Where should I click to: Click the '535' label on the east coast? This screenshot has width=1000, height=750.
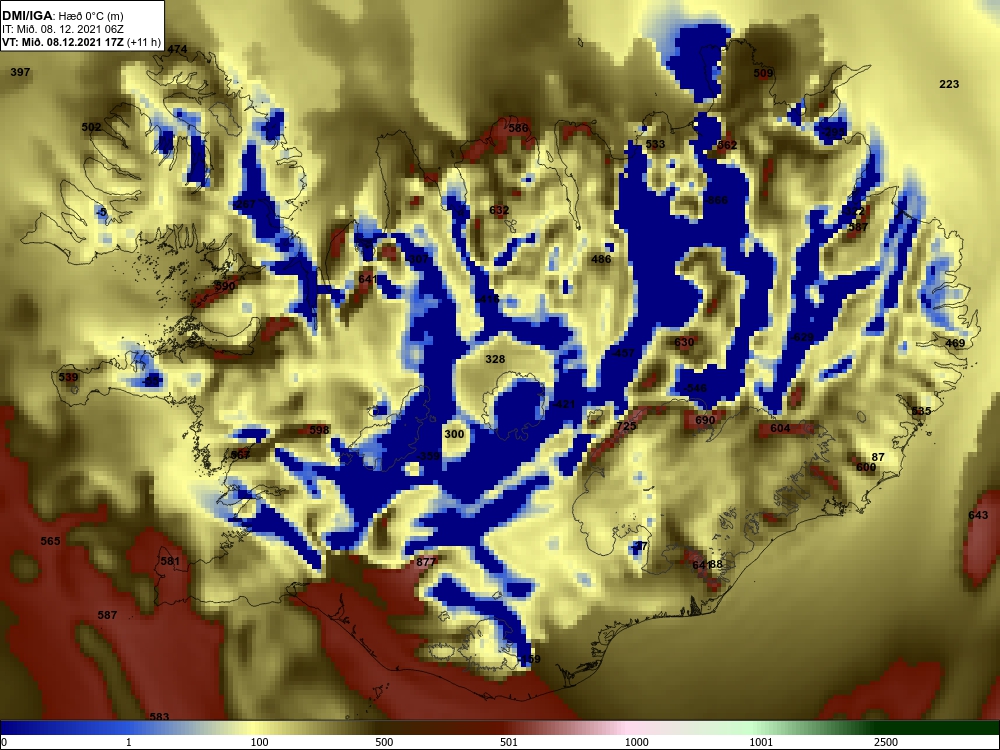point(921,411)
